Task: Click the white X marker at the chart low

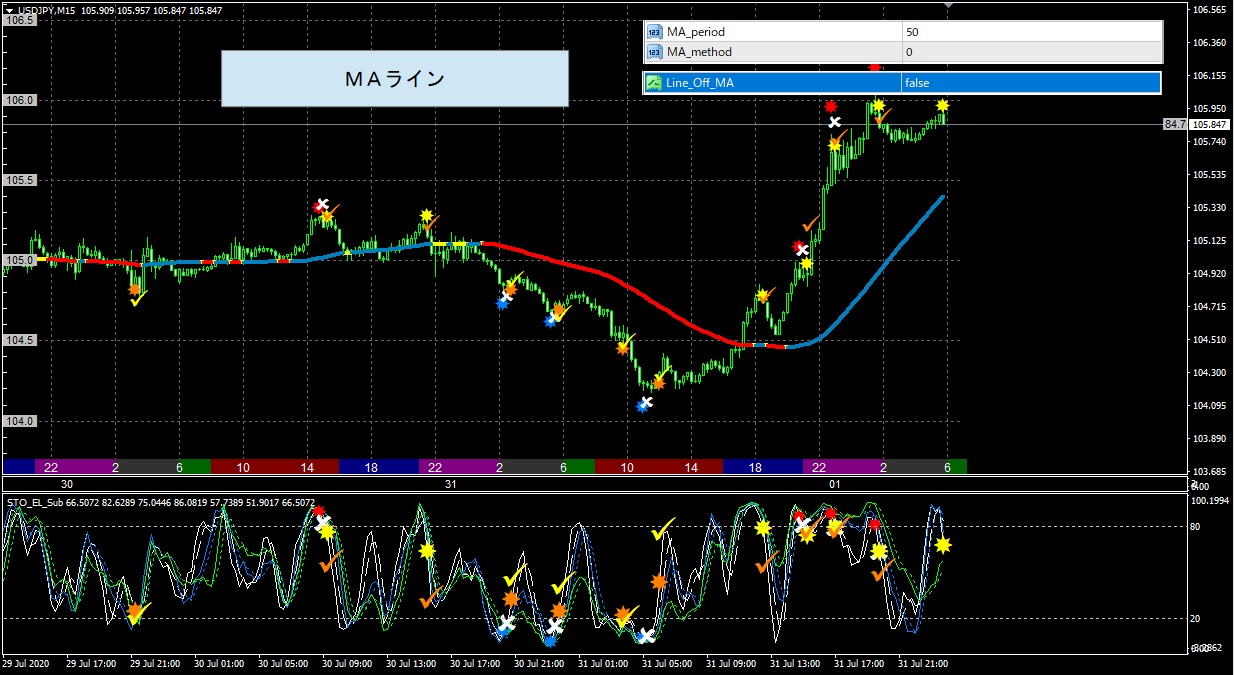Action: coord(645,404)
